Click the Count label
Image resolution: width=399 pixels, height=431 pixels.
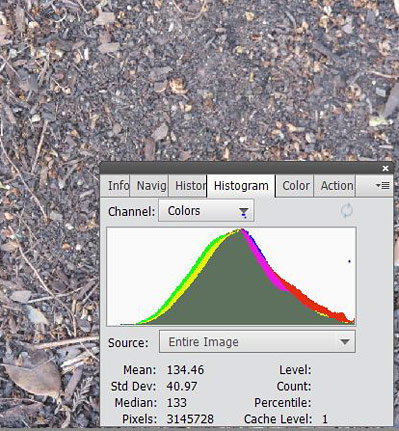click(x=294, y=386)
